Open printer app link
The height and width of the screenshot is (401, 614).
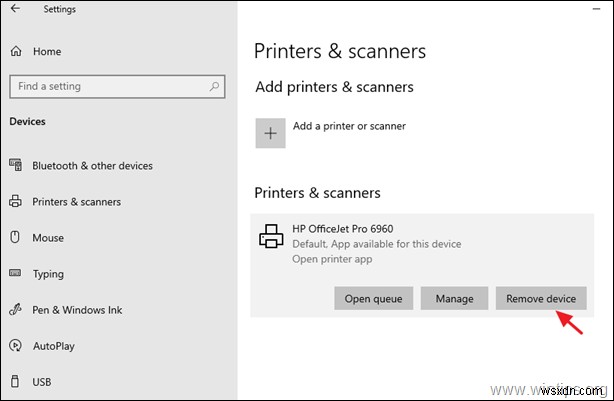click(332, 259)
